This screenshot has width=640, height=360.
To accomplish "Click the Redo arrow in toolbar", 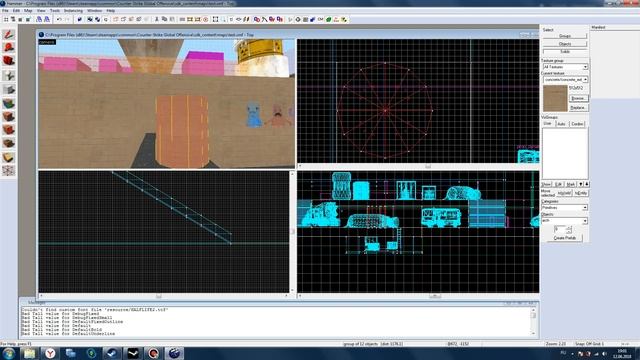I will 67,19.
